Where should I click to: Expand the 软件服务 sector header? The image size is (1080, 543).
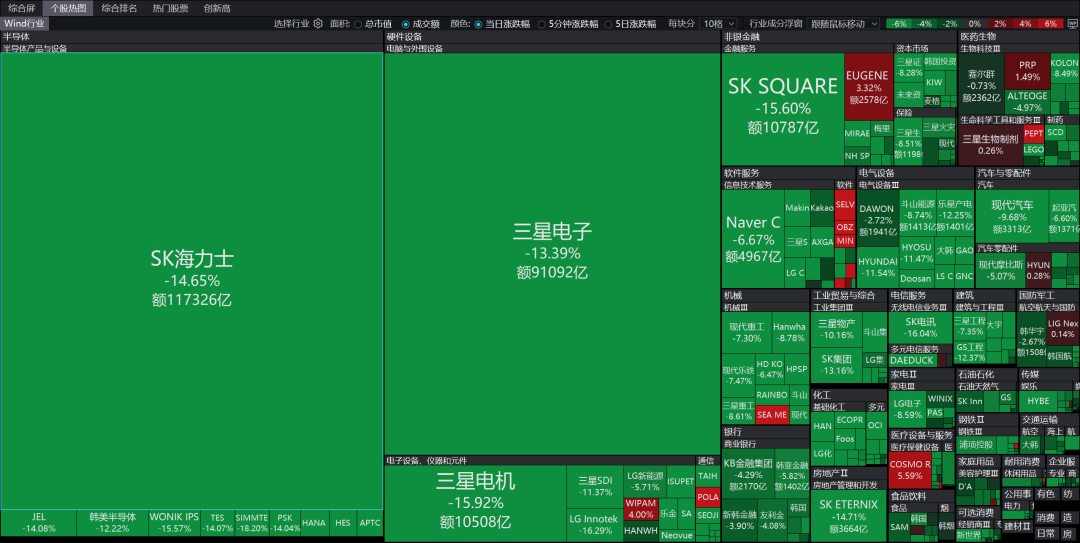pyautogui.click(x=789, y=173)
